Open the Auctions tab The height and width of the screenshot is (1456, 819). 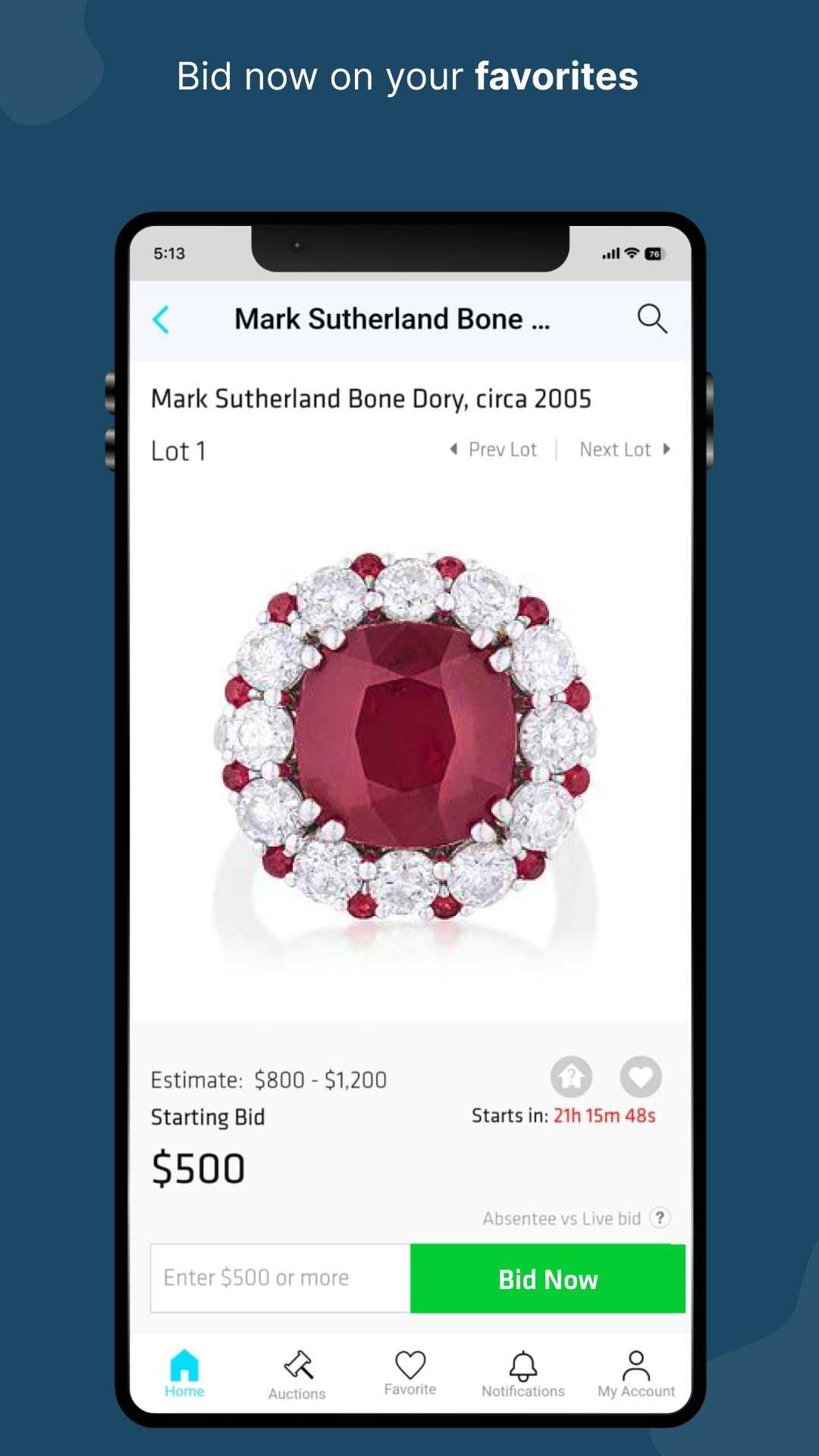click(297, 1375)
